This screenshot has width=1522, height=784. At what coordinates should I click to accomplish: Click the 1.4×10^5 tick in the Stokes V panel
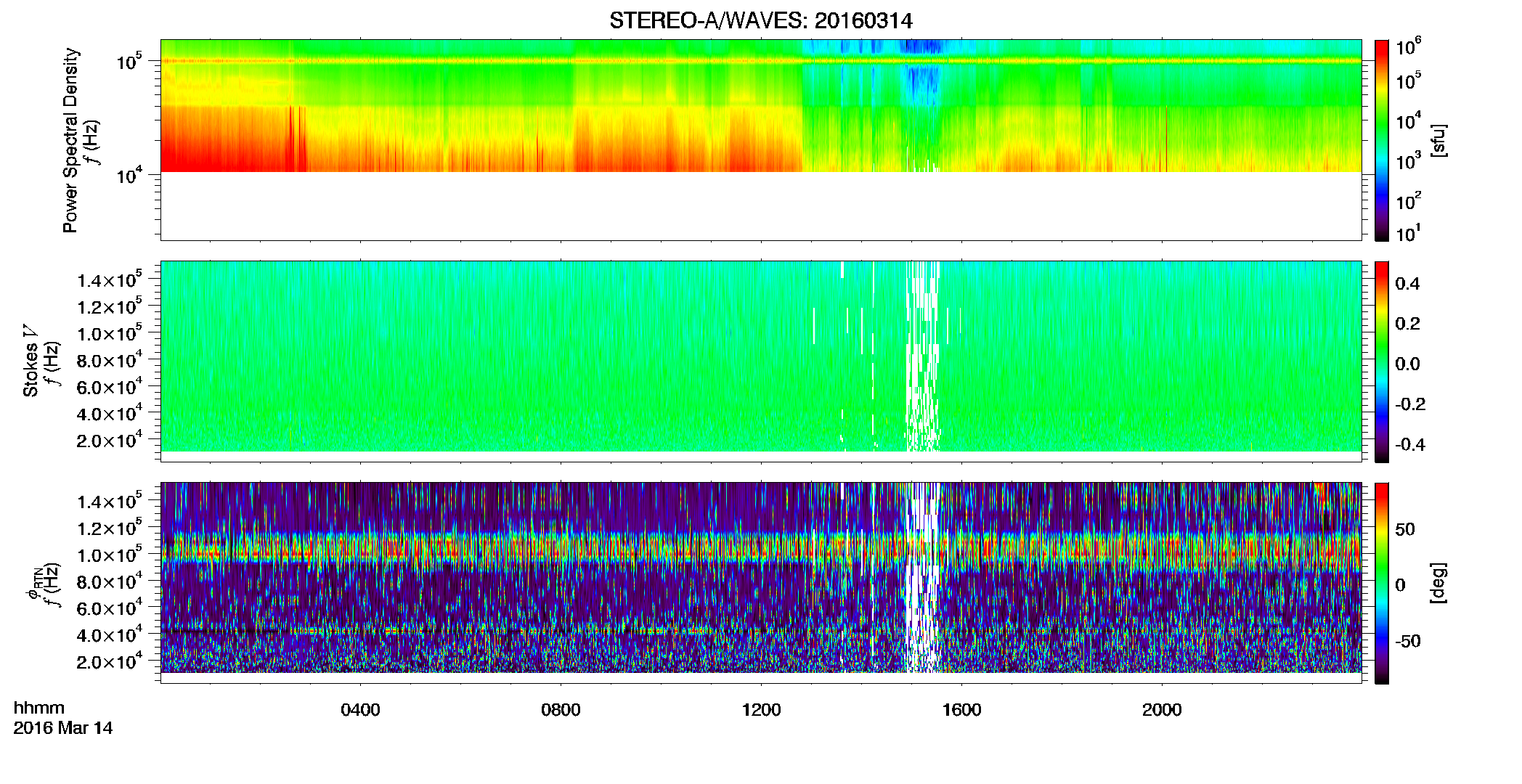(x=110, y=279)
